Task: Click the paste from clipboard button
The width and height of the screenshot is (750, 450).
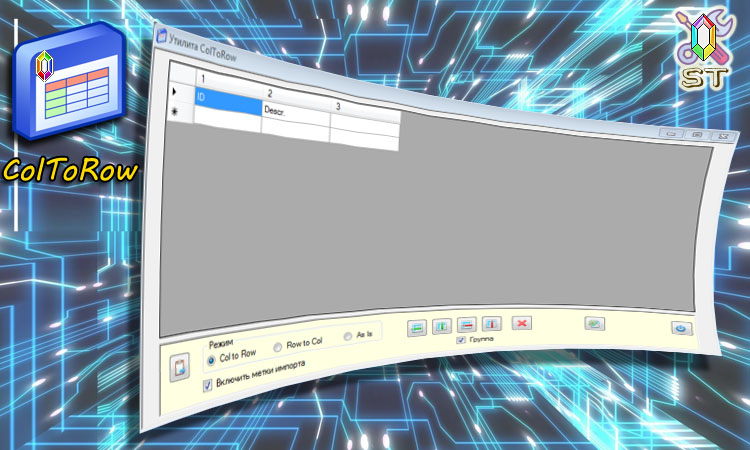Action: coord(179,367)
